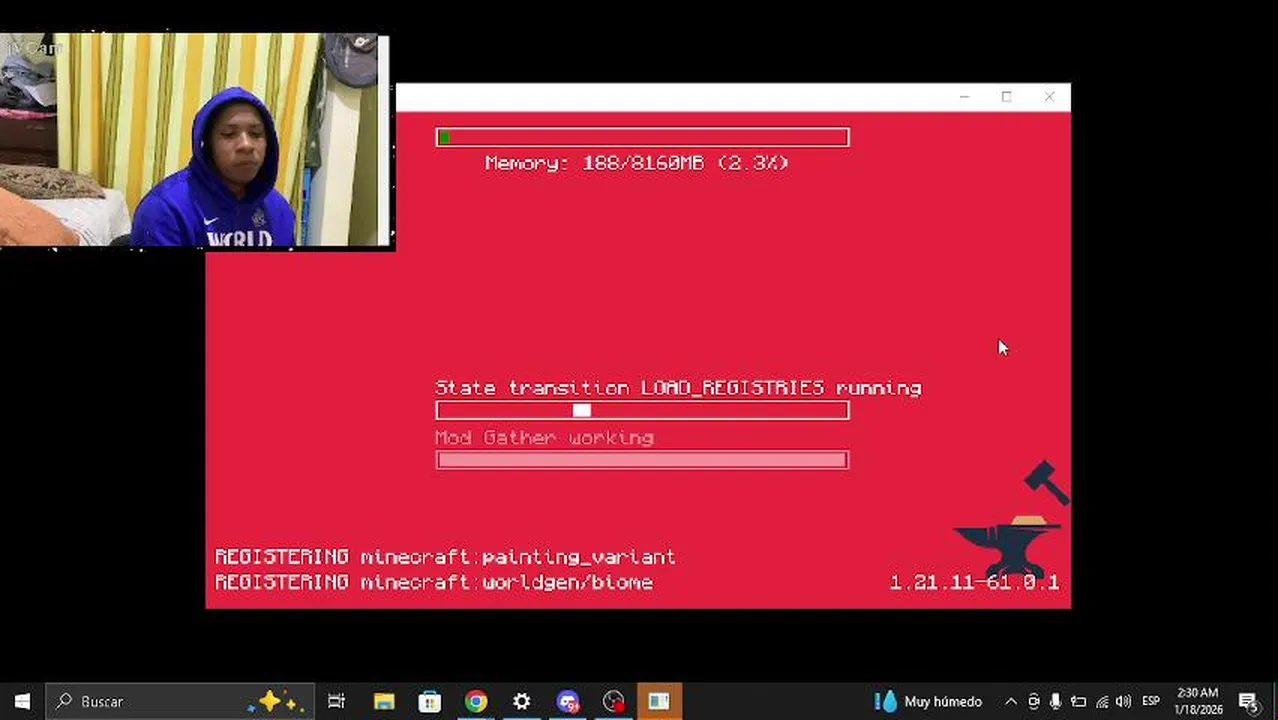Open the recording app taskbar icon
Screen dimensions: 1278x720
[x=614, y=701]
